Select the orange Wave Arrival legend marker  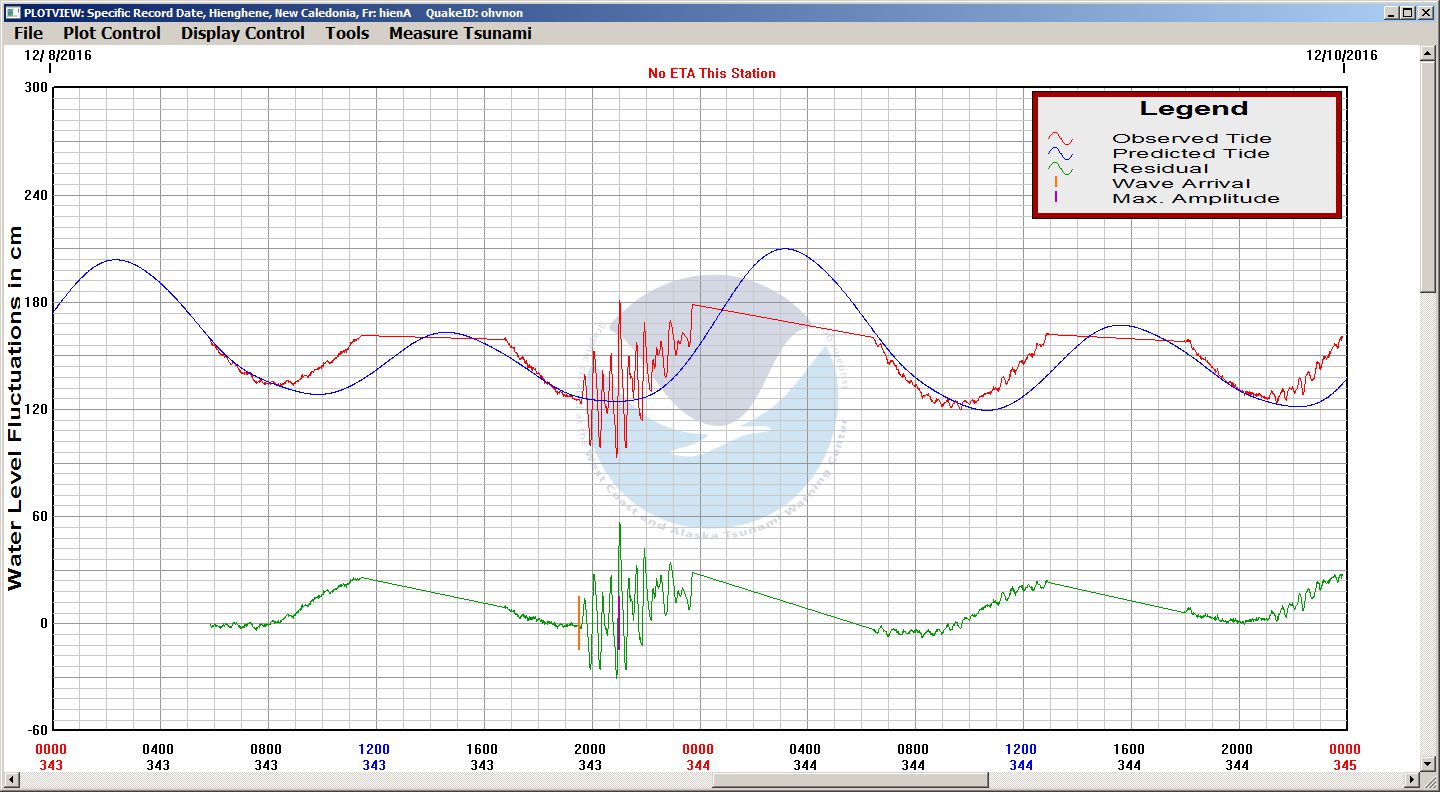point(1056,183)
